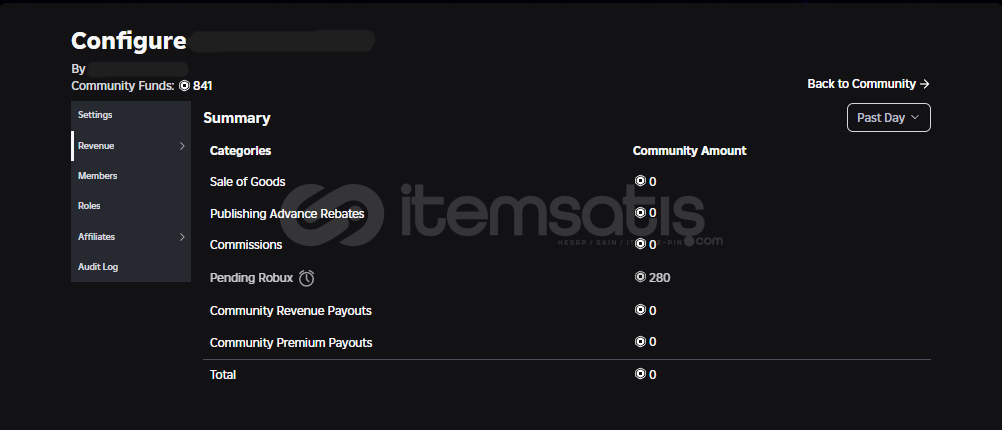This screenshot has width=1002, height=430.
Task: Click the Robux icon next to Pending 280
Action: pyautogui.click(x=640, y=277)
